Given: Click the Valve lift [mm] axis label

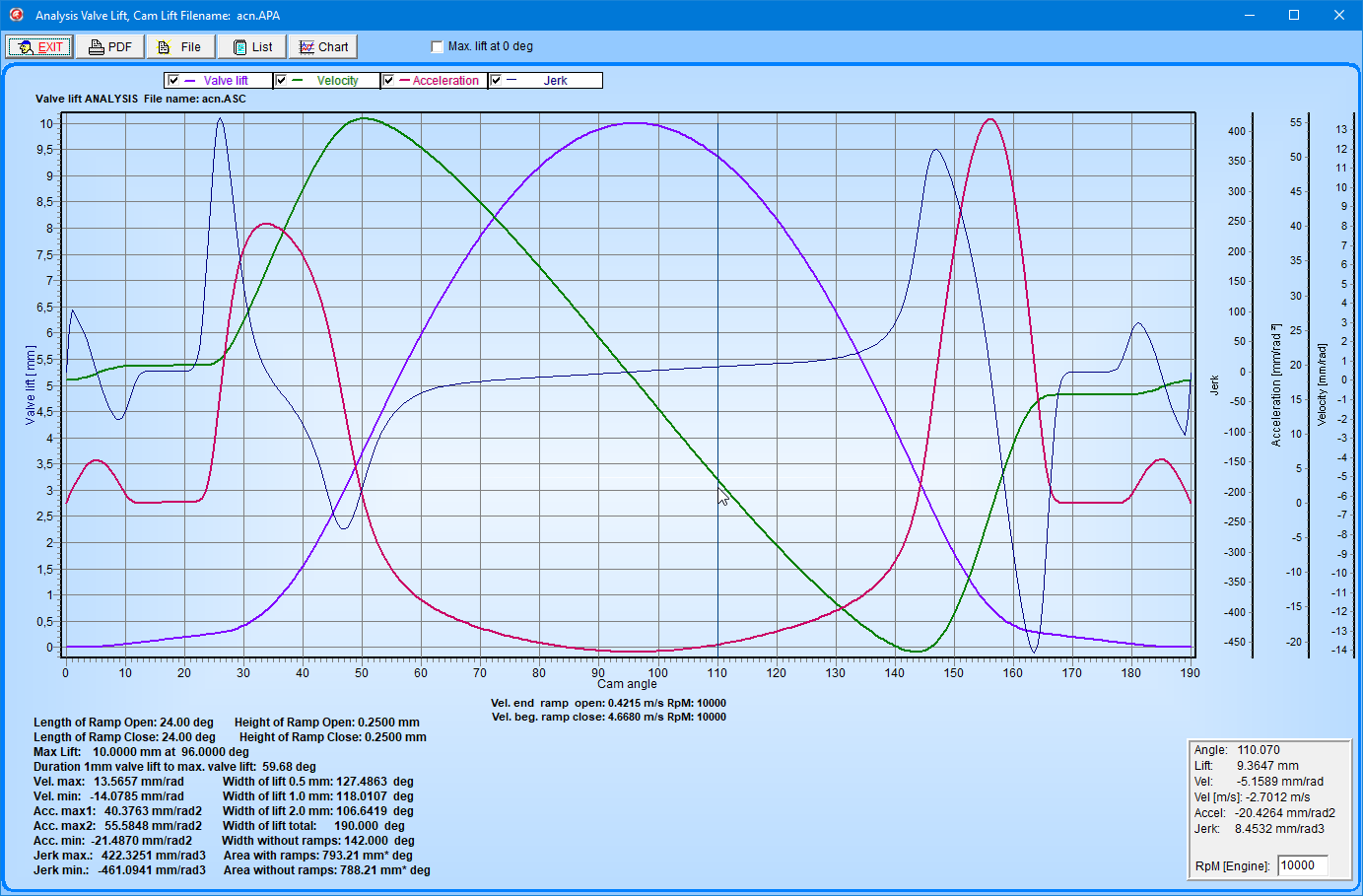Looking at the screenshot, I should (x=31, y=385).
